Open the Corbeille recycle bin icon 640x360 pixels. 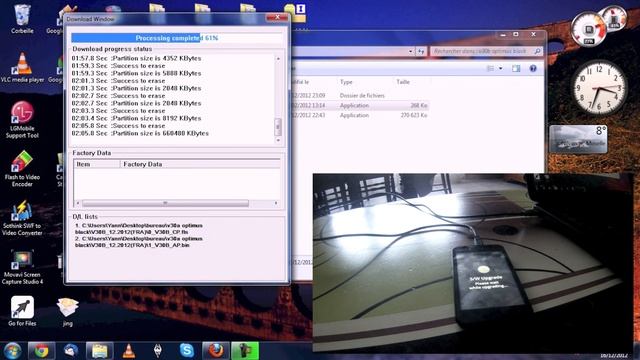(x=22, y=18)
